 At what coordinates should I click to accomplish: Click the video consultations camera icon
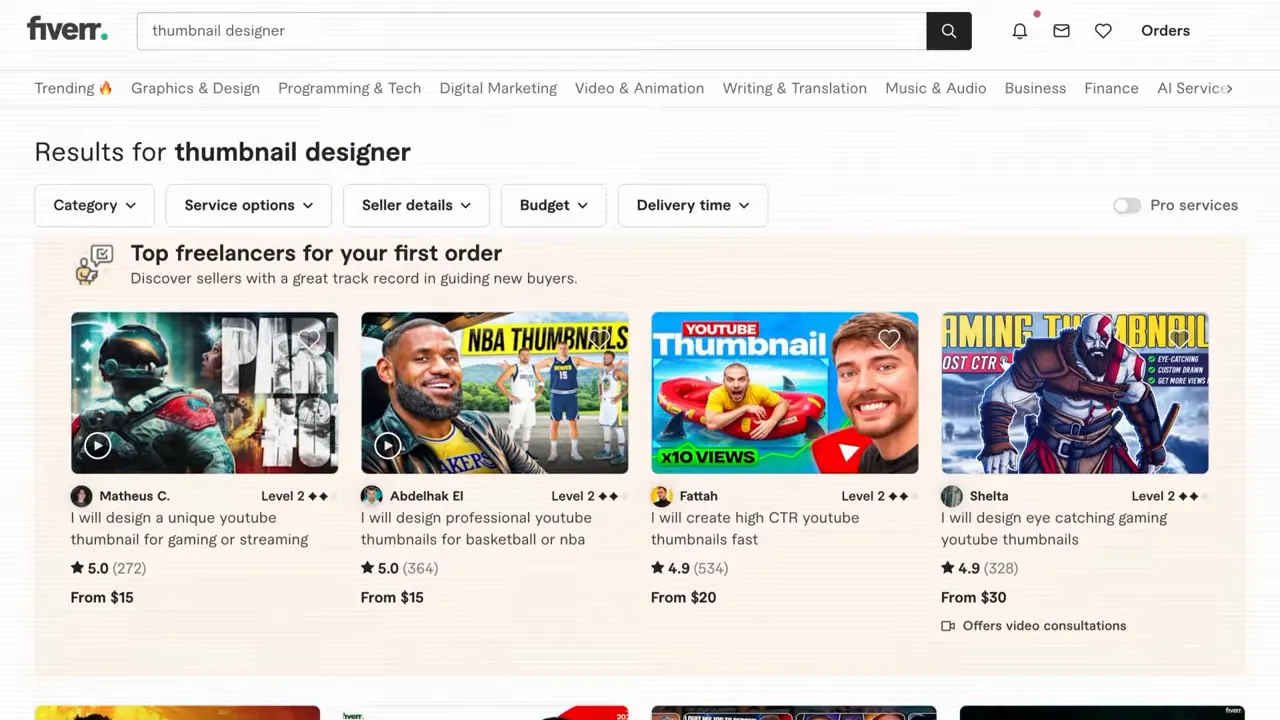pyautogui.click(x=948, y=626)
